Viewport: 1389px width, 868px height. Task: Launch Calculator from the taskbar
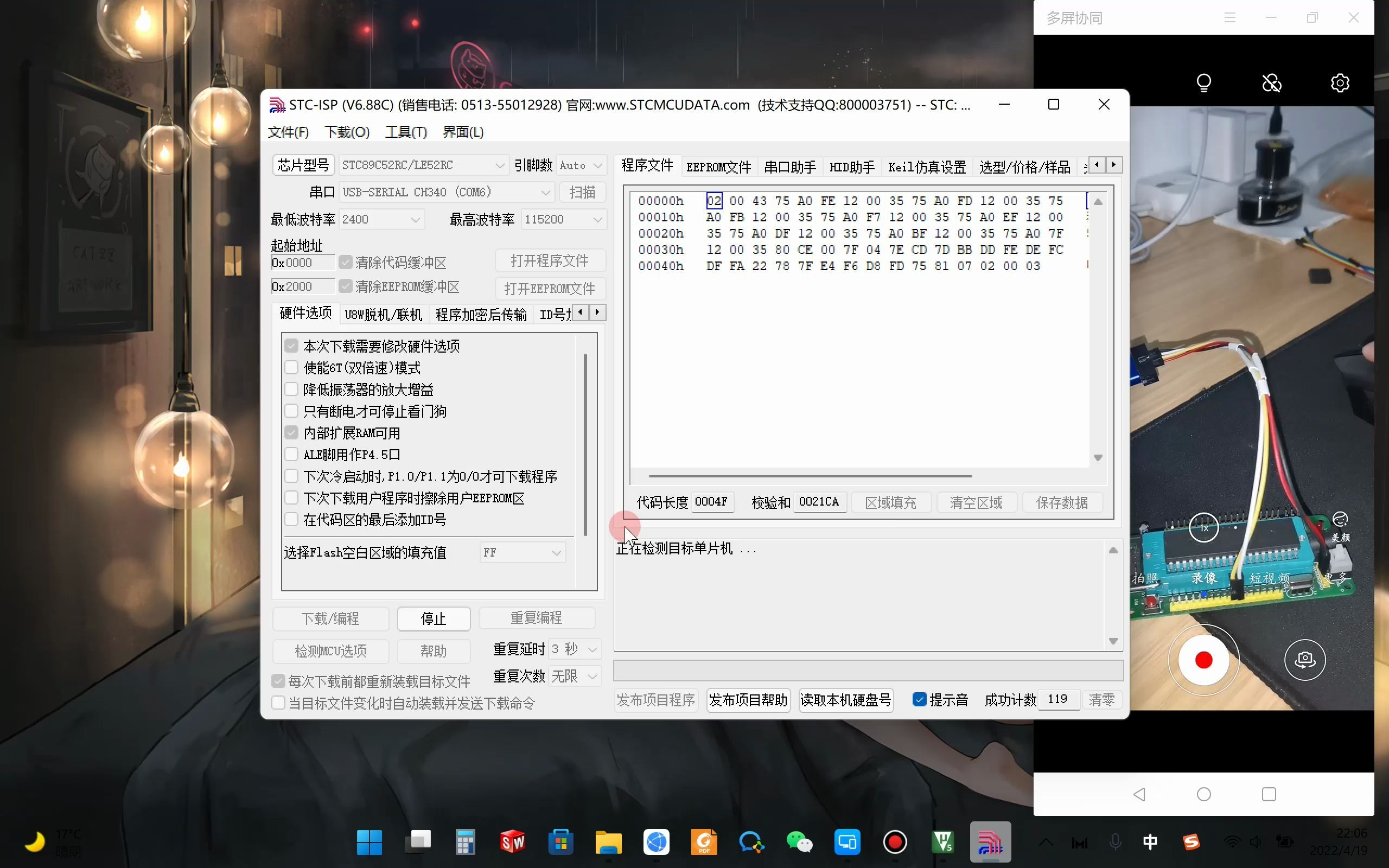tap(465, 842)
